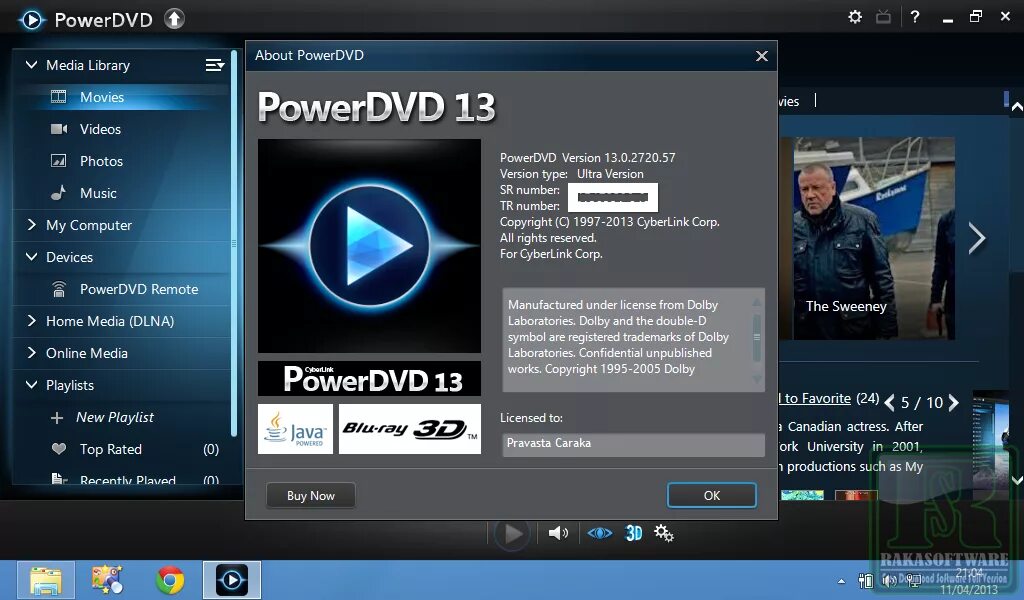
Task: Collapse the Playlists section
Action: click(31, 385)
